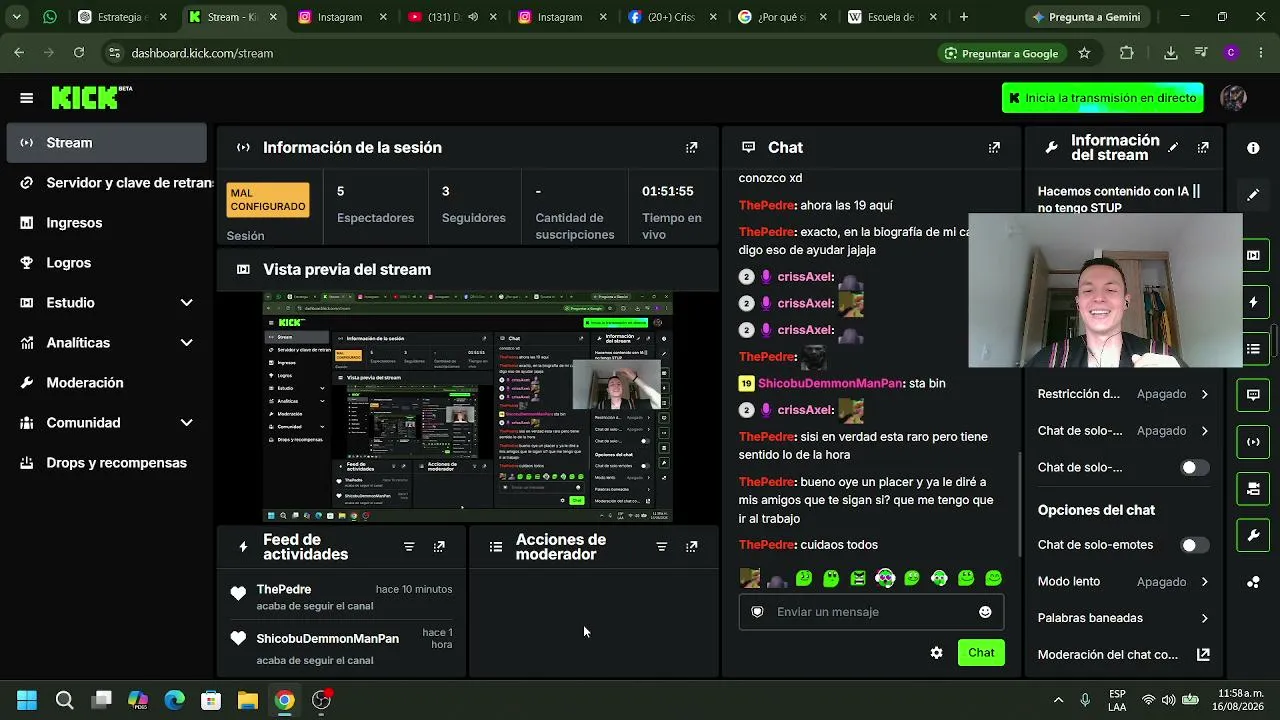Viewport: 1280px width, 720px height.
Task: Open Servidor y clave de retransmisión
Action: tap(112, 183)
